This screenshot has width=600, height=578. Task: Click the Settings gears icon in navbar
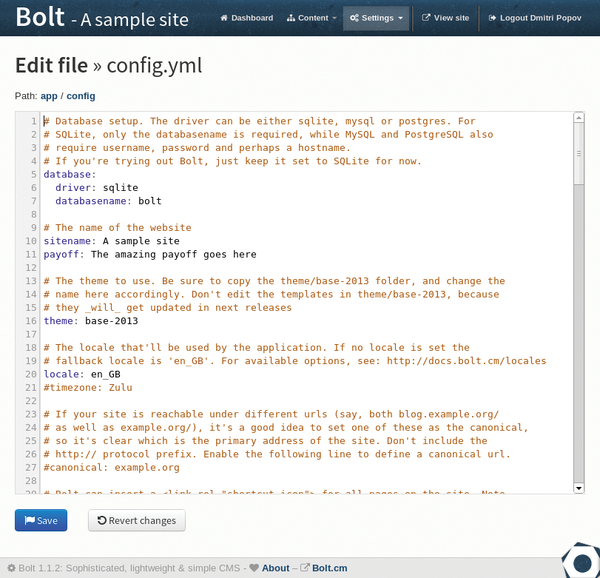(354, 18)
